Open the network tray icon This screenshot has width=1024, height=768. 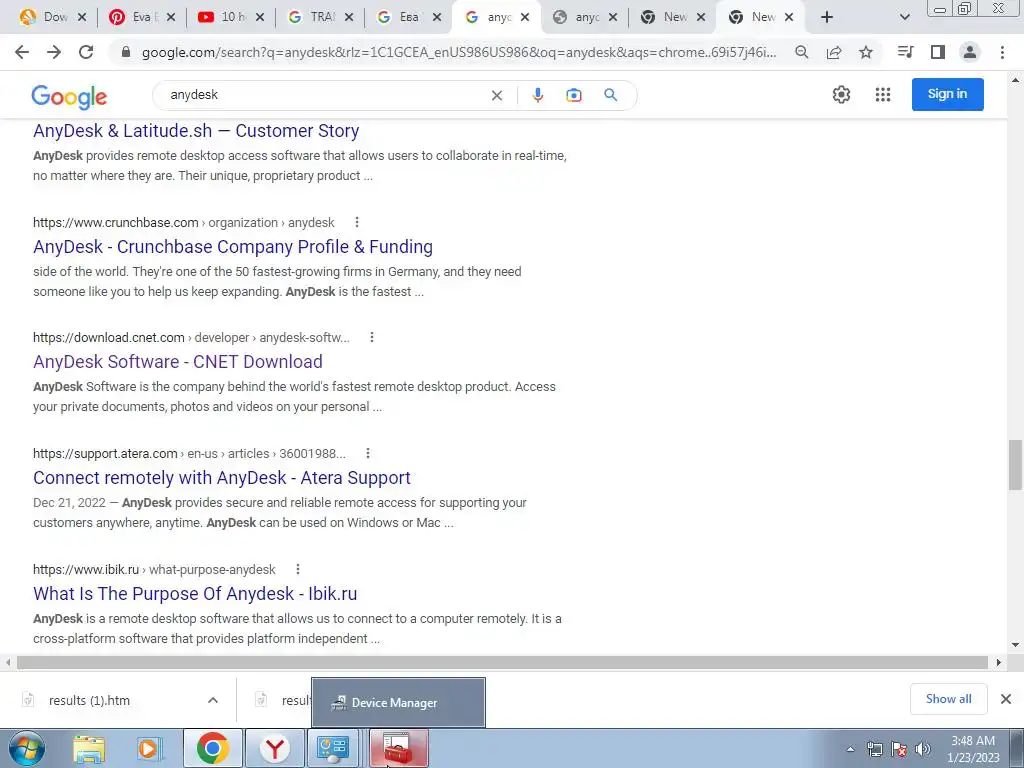click(x=874, y=749)
